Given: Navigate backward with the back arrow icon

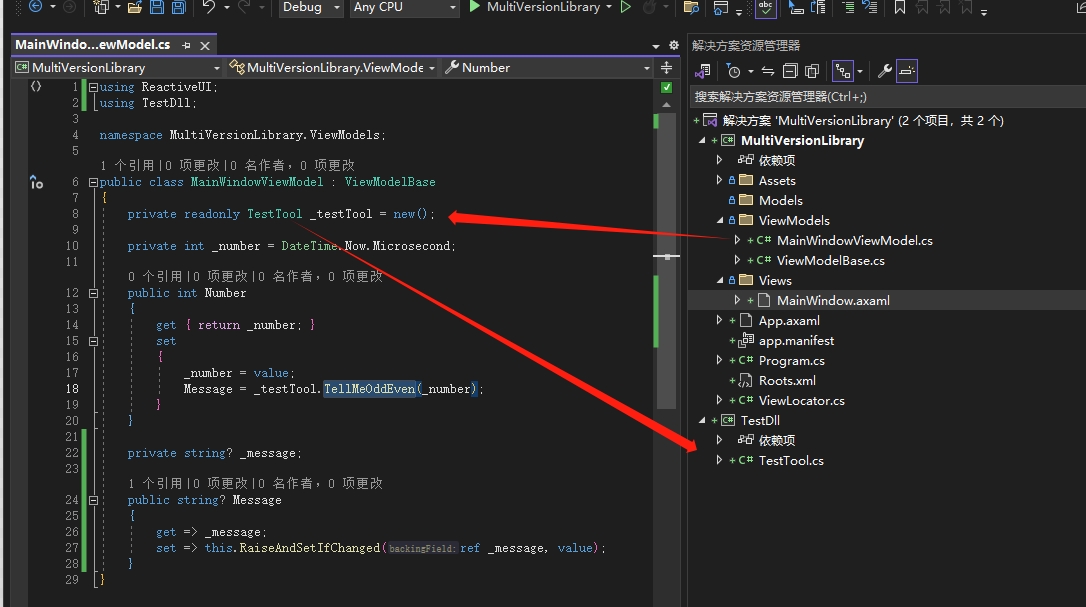Looking at the screenshot, I should point(35,7).
